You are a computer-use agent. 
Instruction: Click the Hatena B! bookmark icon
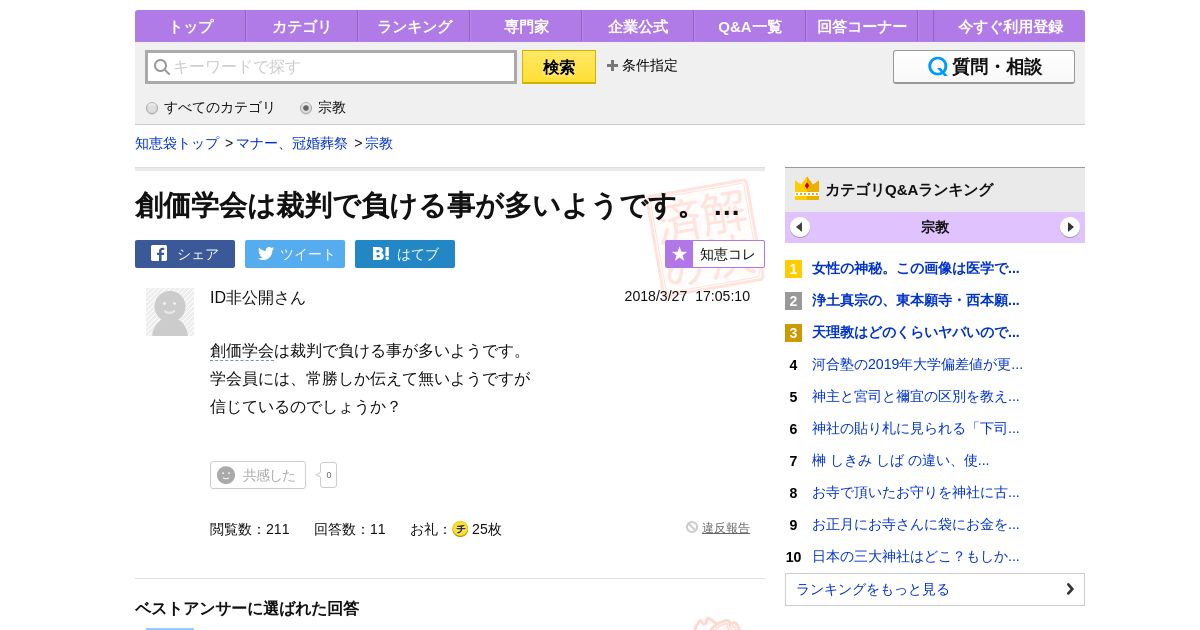(x=381, y=254)
